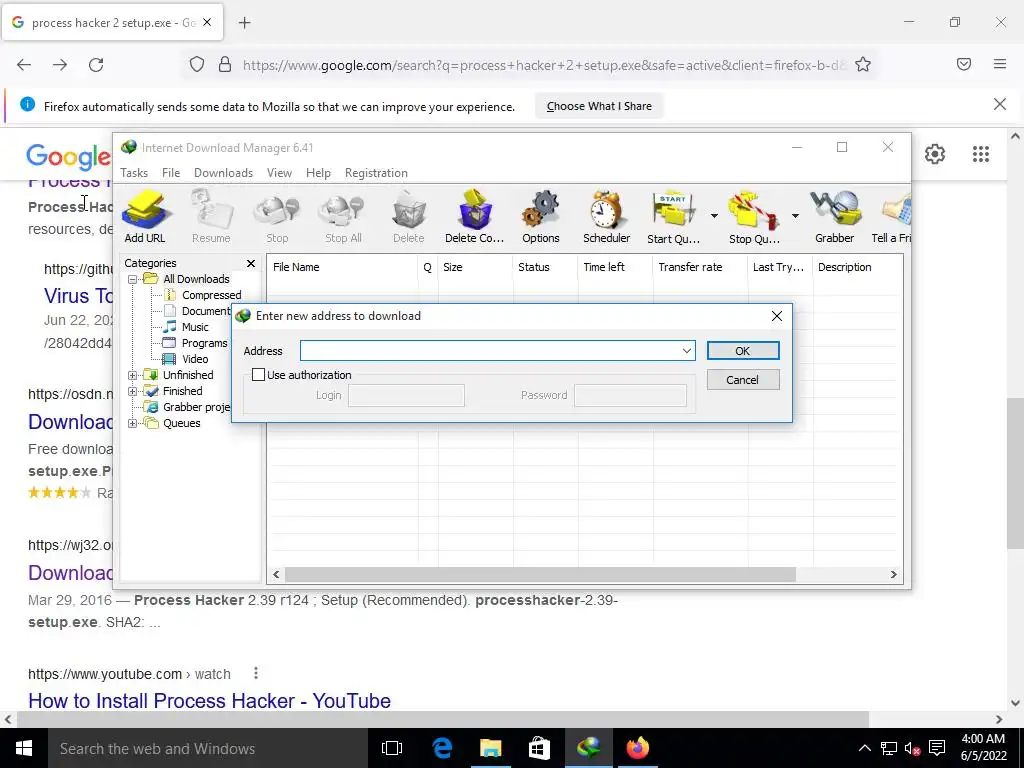Expand the Queues tree node
Screen dimensions: 1024x768
coord(133,423)
